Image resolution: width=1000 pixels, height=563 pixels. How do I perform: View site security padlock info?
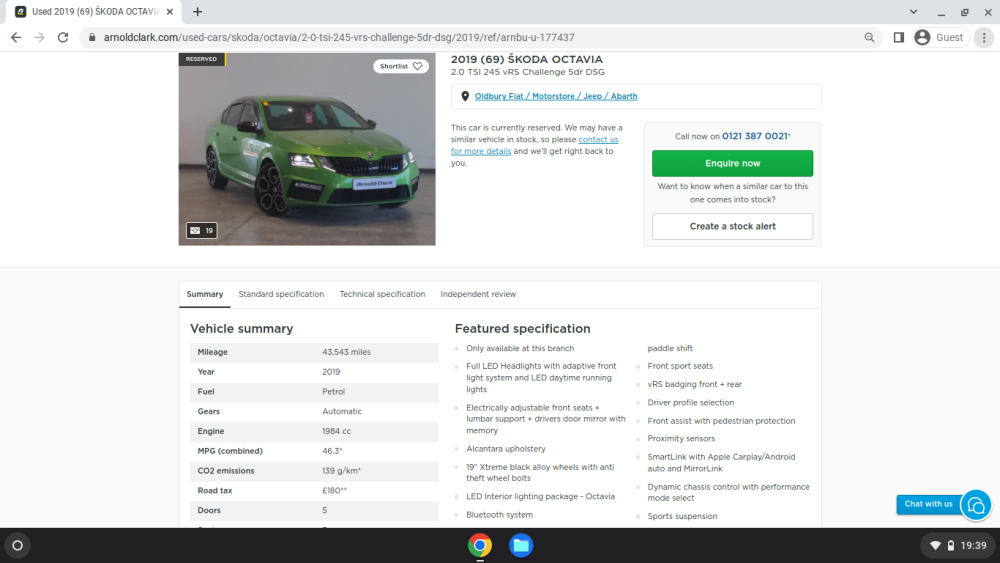point(92,38)
